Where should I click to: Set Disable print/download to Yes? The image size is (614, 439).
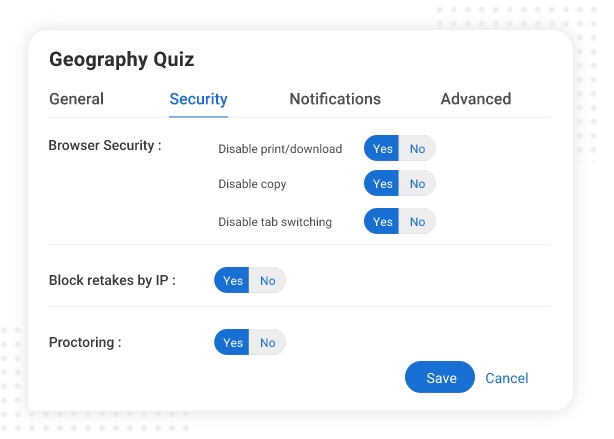pos(382,149)
